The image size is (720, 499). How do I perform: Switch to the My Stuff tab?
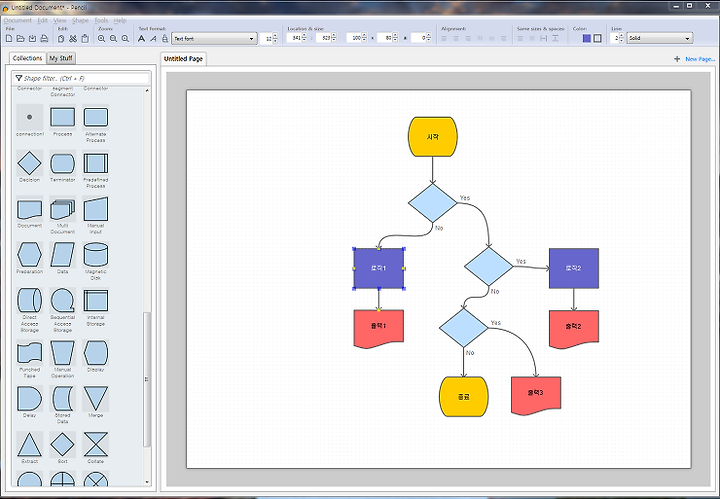coord(61,58)
